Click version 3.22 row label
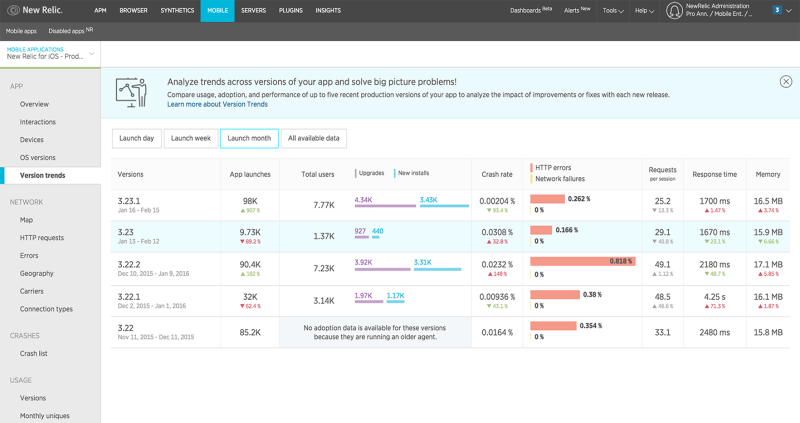The width and height of the screenshot is (800, 423). pos(126,328)
